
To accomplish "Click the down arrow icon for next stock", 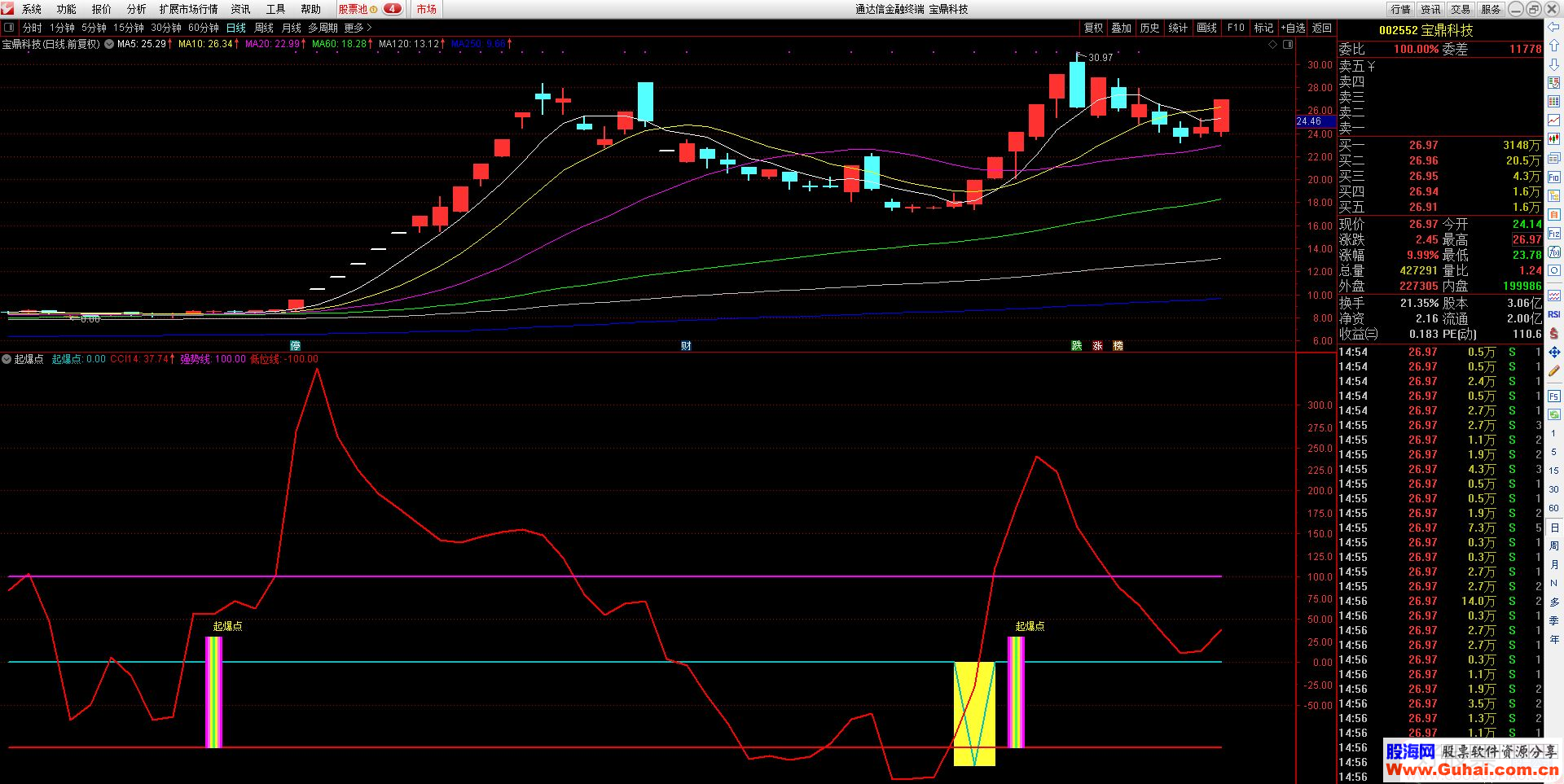I will point(1554,64).
